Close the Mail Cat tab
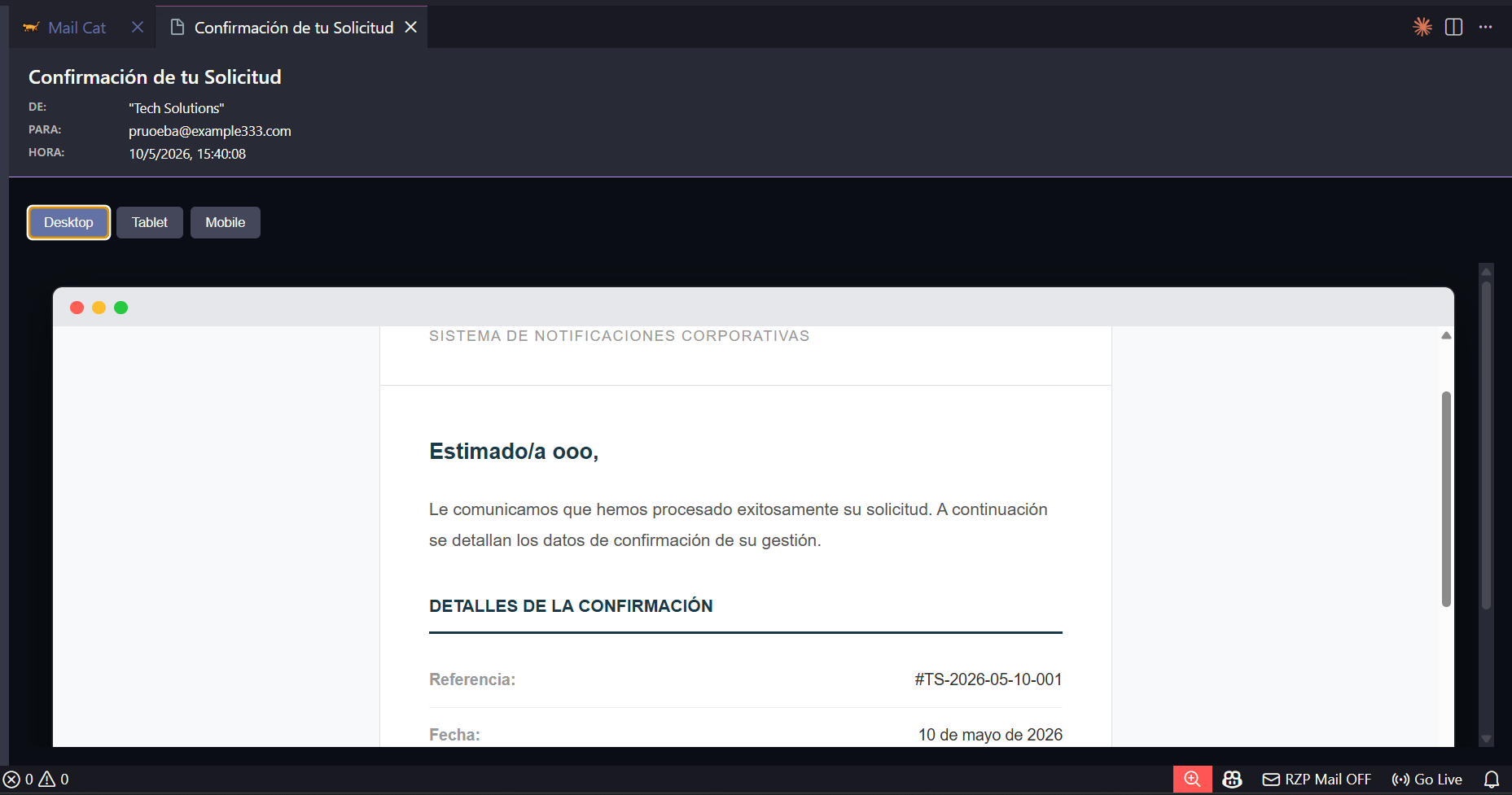This screenshot has height=795, width=1512. tap(138, 27)
